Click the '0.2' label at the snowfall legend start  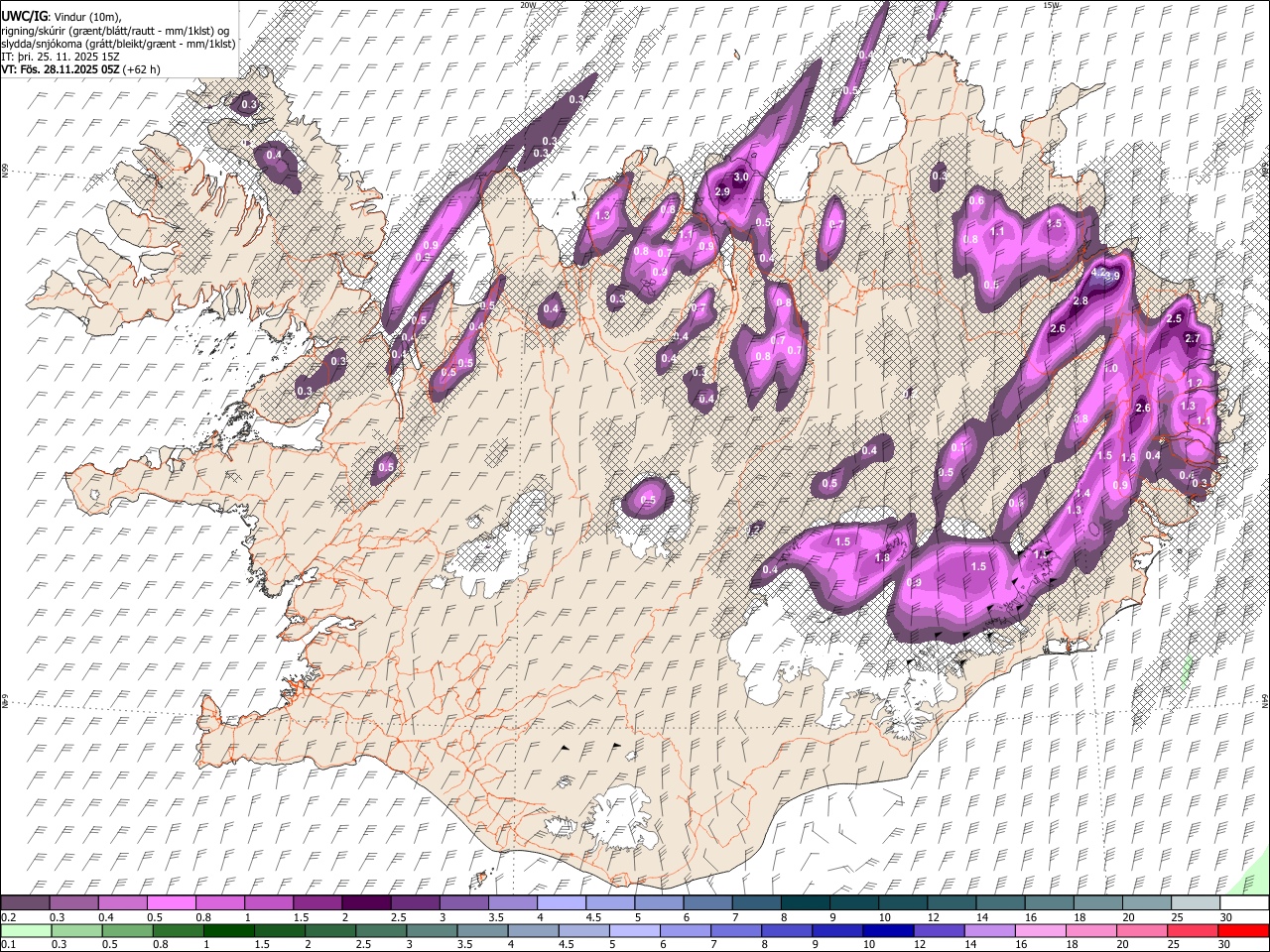coord(8,917)
